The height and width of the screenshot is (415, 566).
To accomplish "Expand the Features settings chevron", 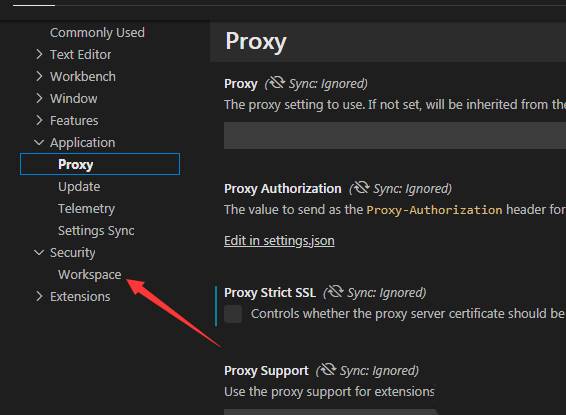I will [x=39, y=120].
